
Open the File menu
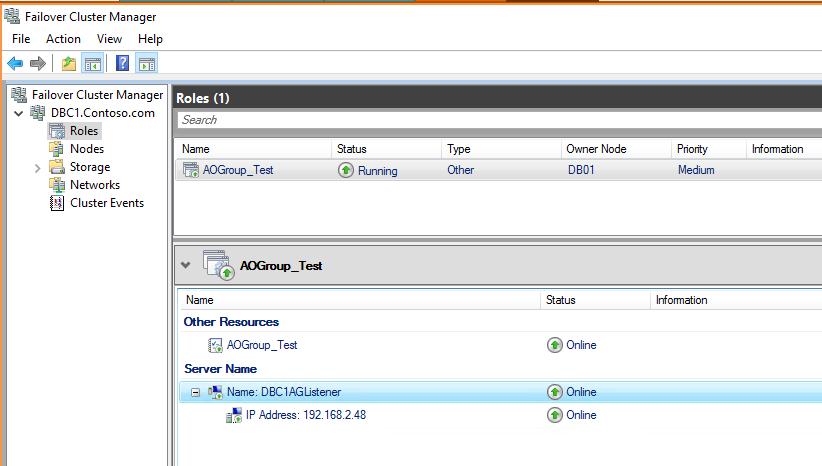(x=21, y=39)
